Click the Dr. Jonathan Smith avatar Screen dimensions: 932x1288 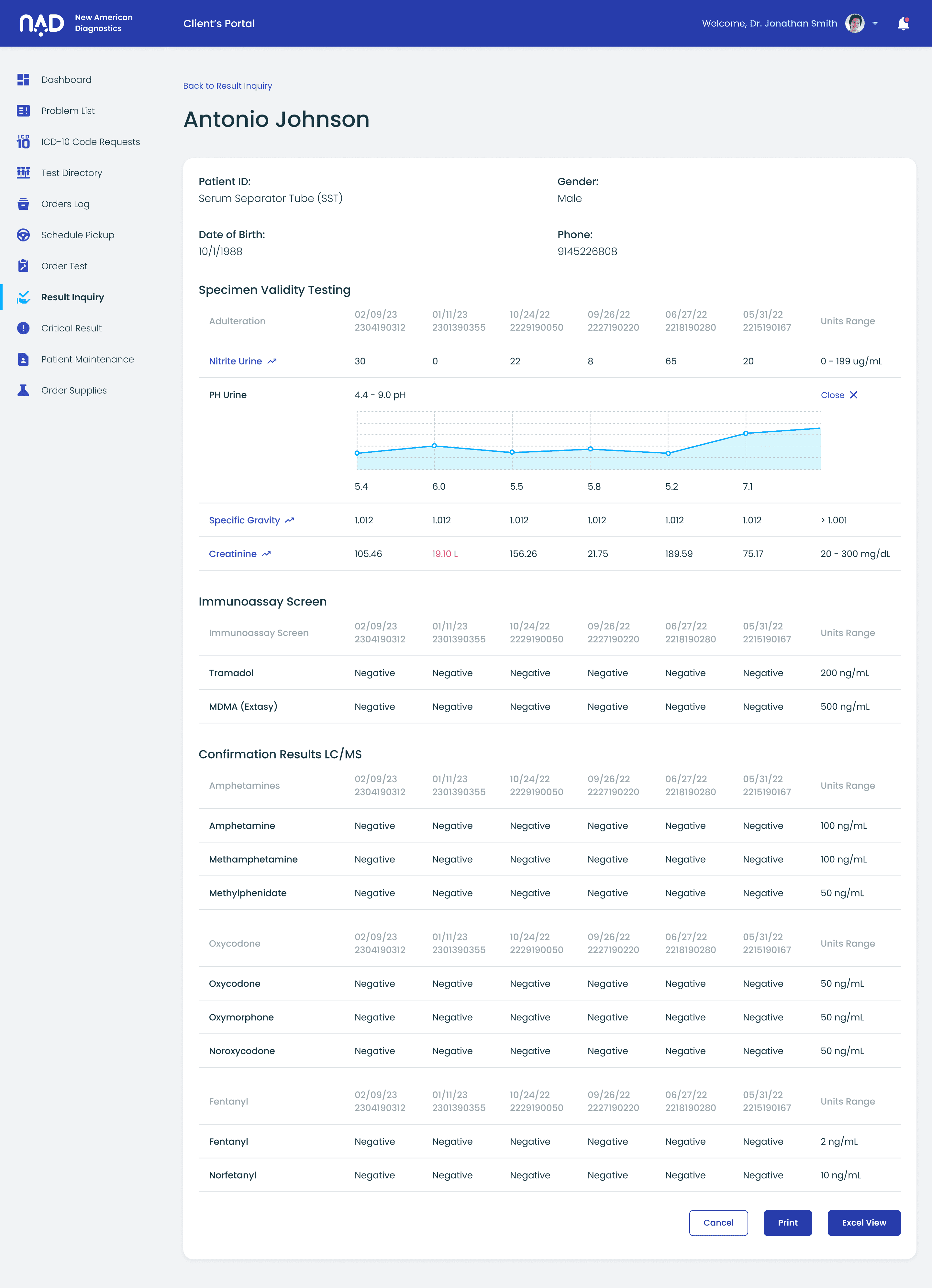855,23
